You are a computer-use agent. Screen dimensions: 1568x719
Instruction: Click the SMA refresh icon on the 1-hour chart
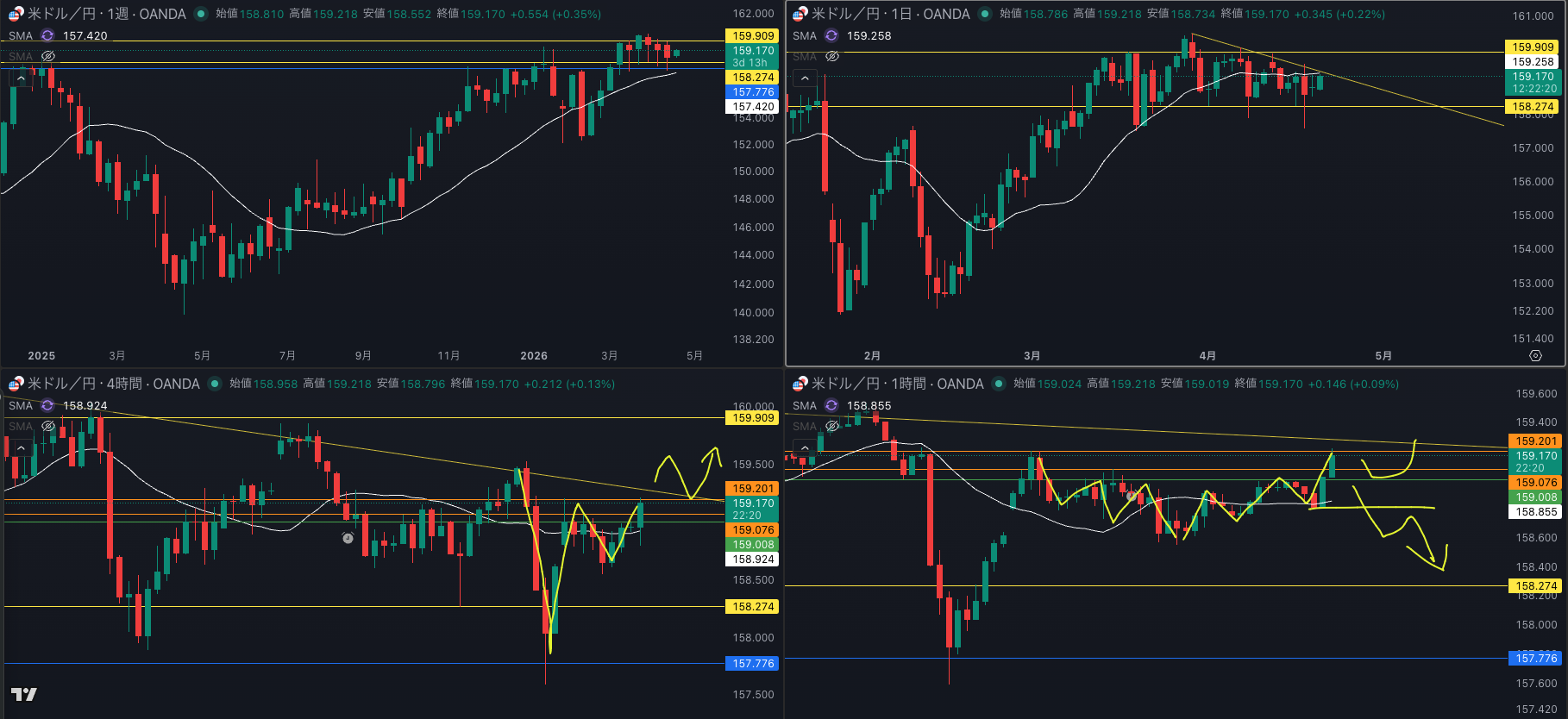[x=831, y=405]
